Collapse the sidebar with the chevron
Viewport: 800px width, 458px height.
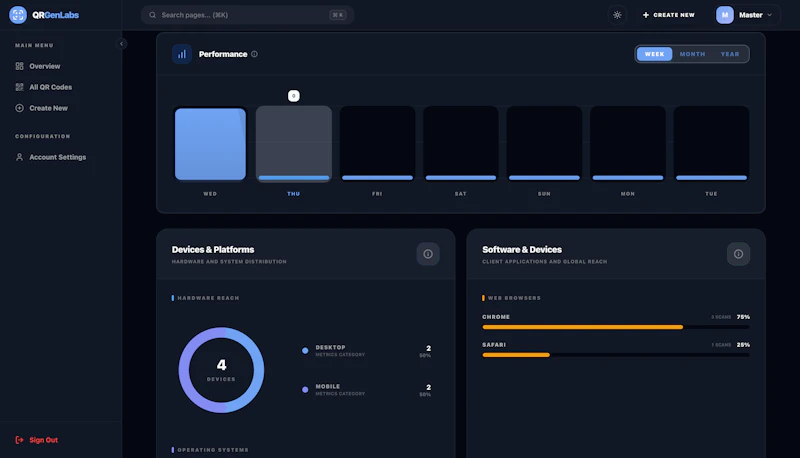(121, 44)
